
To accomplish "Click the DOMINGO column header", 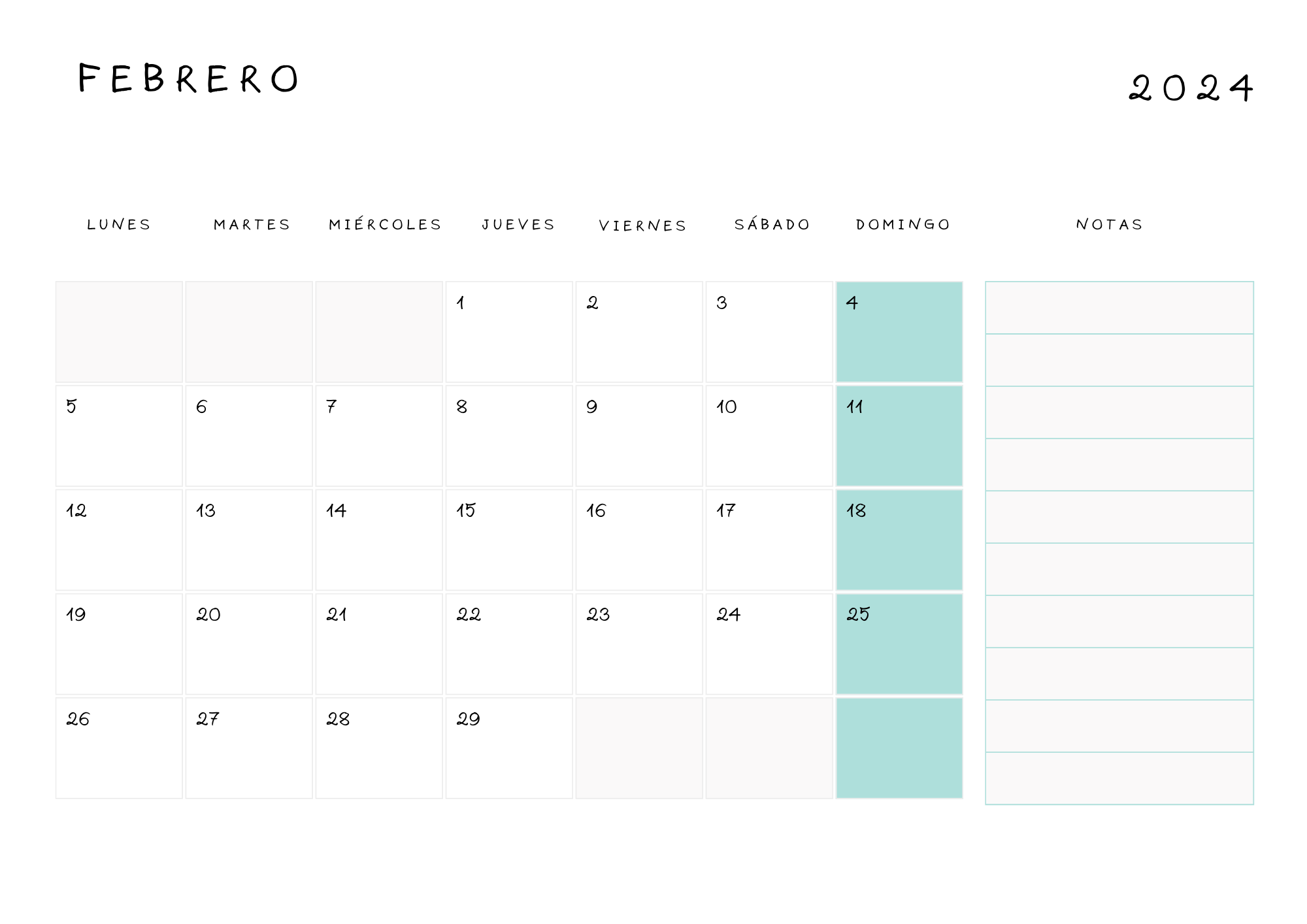I will (903, 224).
